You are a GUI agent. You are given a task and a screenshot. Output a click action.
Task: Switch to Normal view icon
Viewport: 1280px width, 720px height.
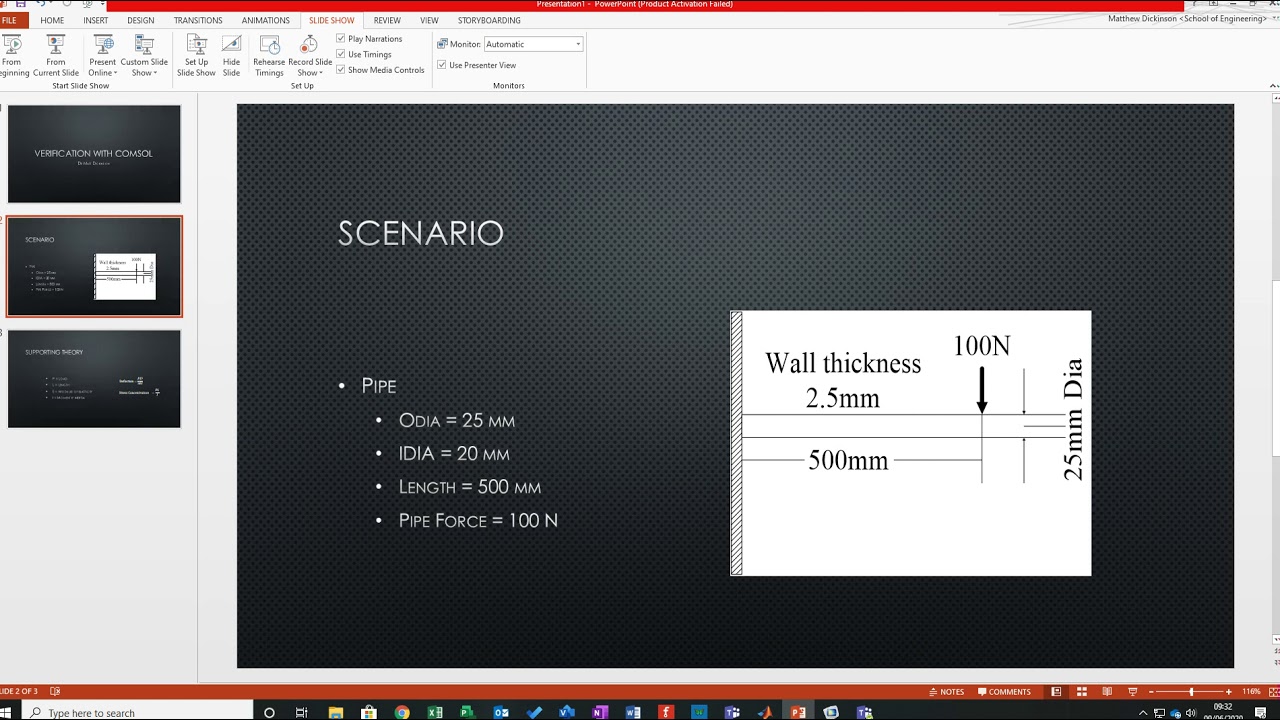click(x=1056, y=691)
